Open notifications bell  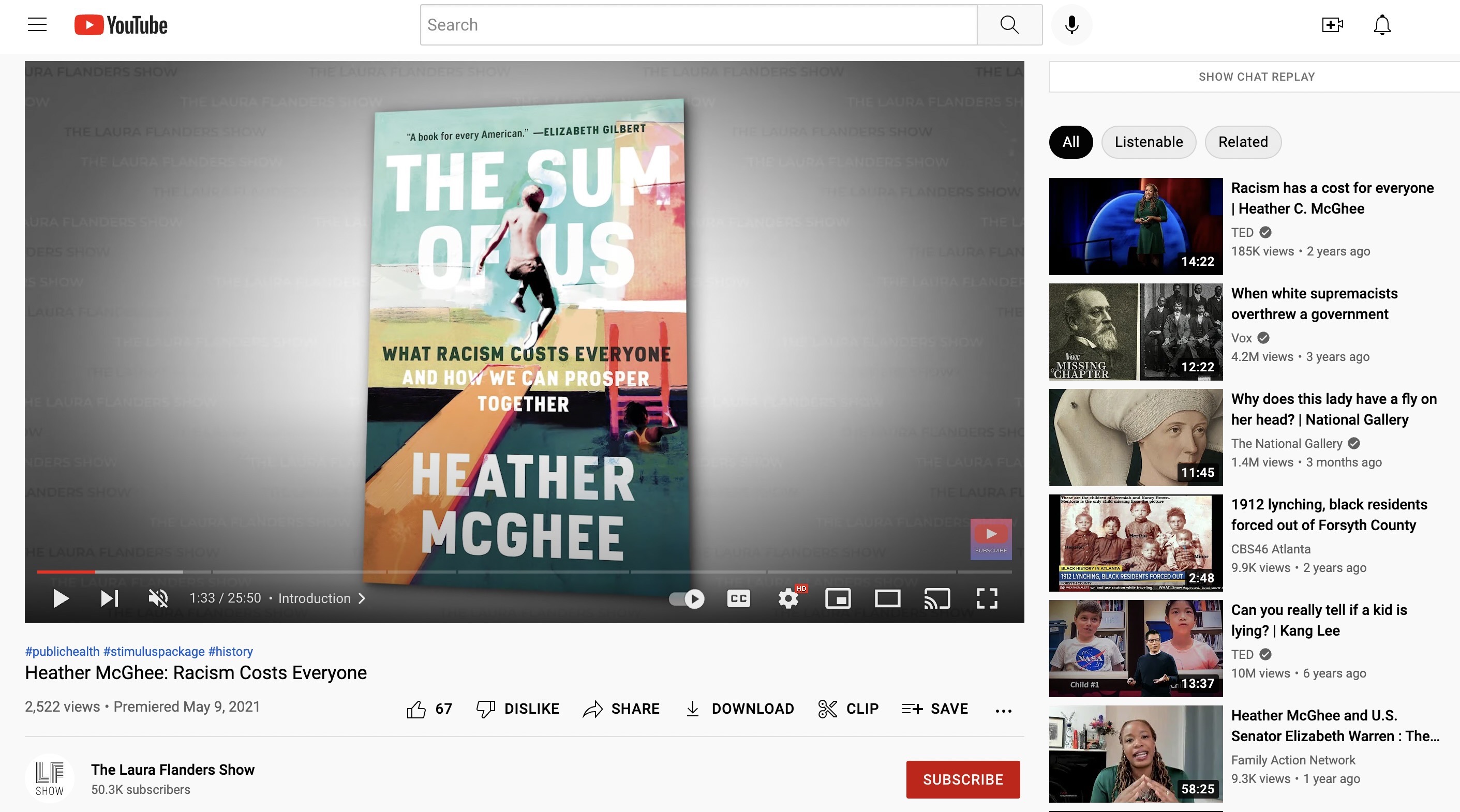(1382, 25)
